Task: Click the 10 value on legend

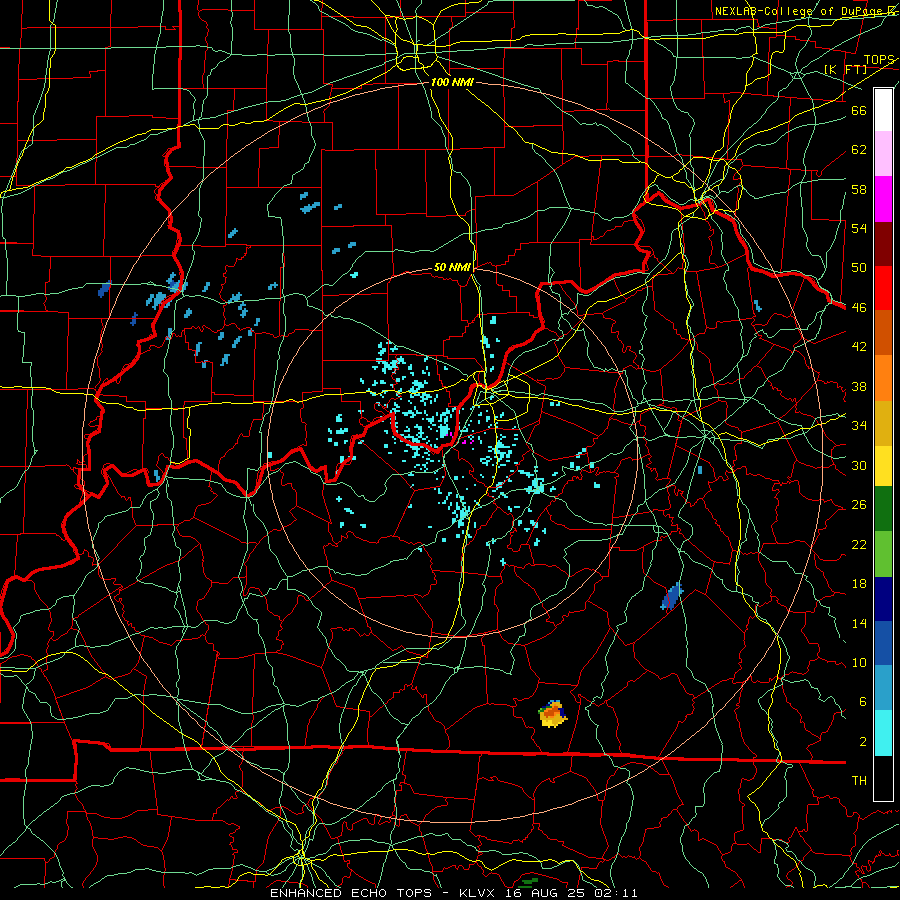Action: click(859, 662)
